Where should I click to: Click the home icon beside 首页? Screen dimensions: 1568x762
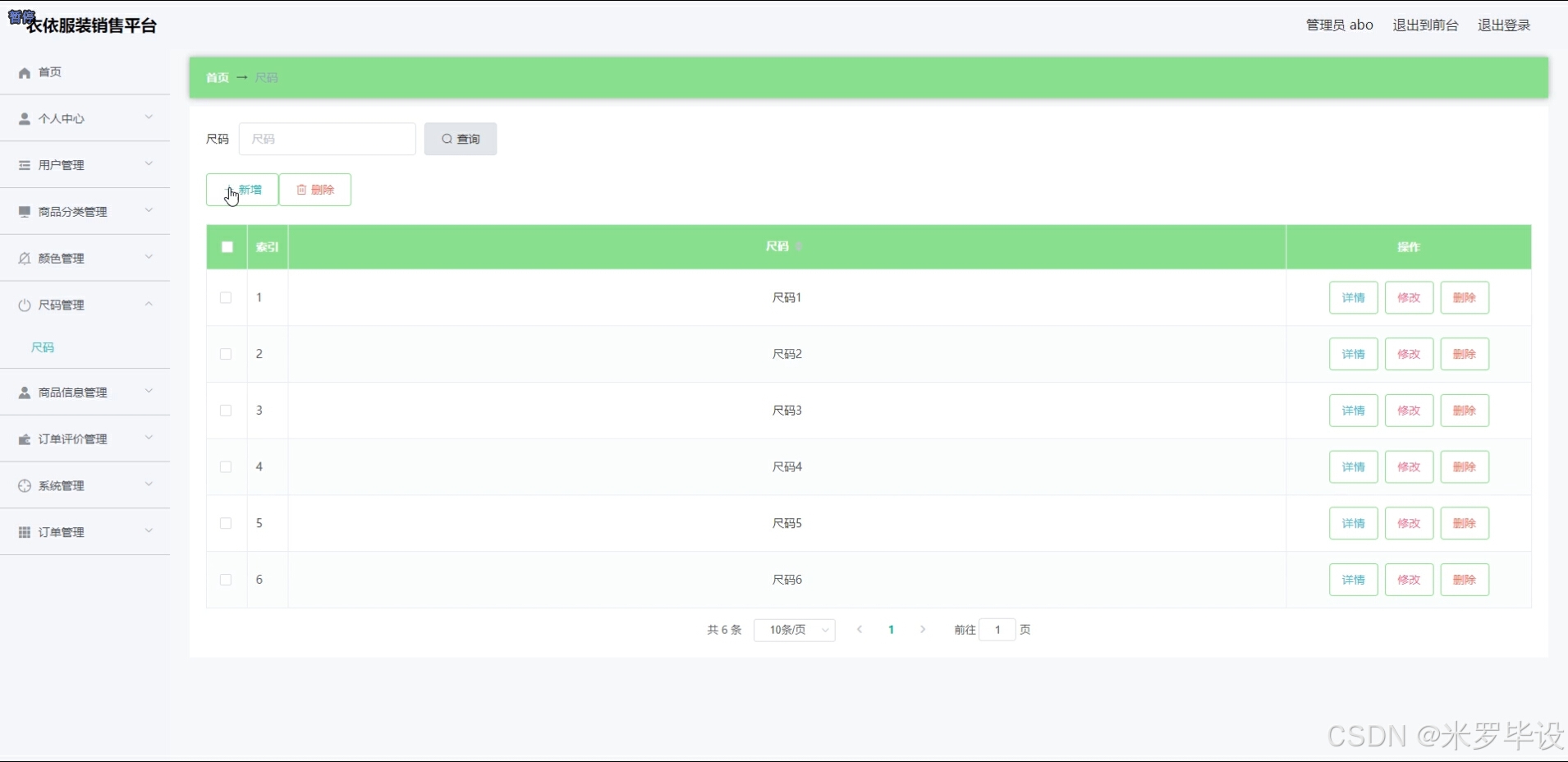pos(25,72)
